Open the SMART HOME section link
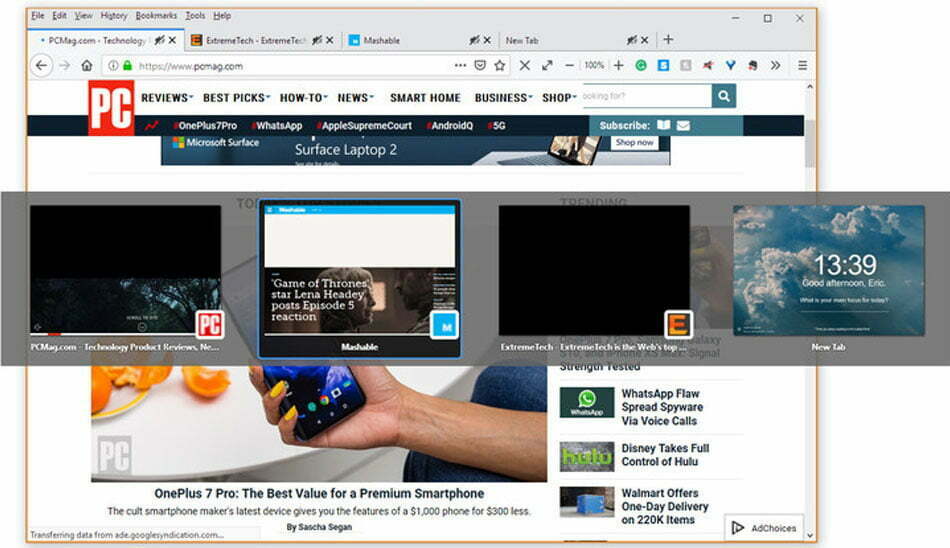Viewport: 950px width, 548px height. (425, 98)
